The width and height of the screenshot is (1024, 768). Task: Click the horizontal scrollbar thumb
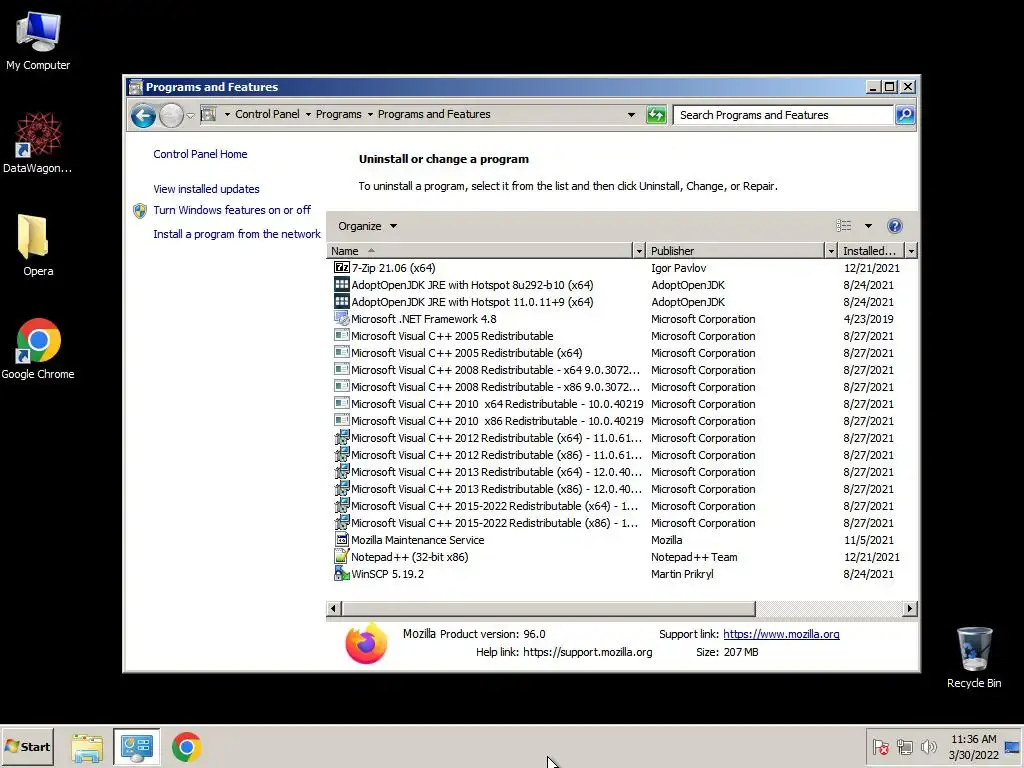click(x=548, y=609)
